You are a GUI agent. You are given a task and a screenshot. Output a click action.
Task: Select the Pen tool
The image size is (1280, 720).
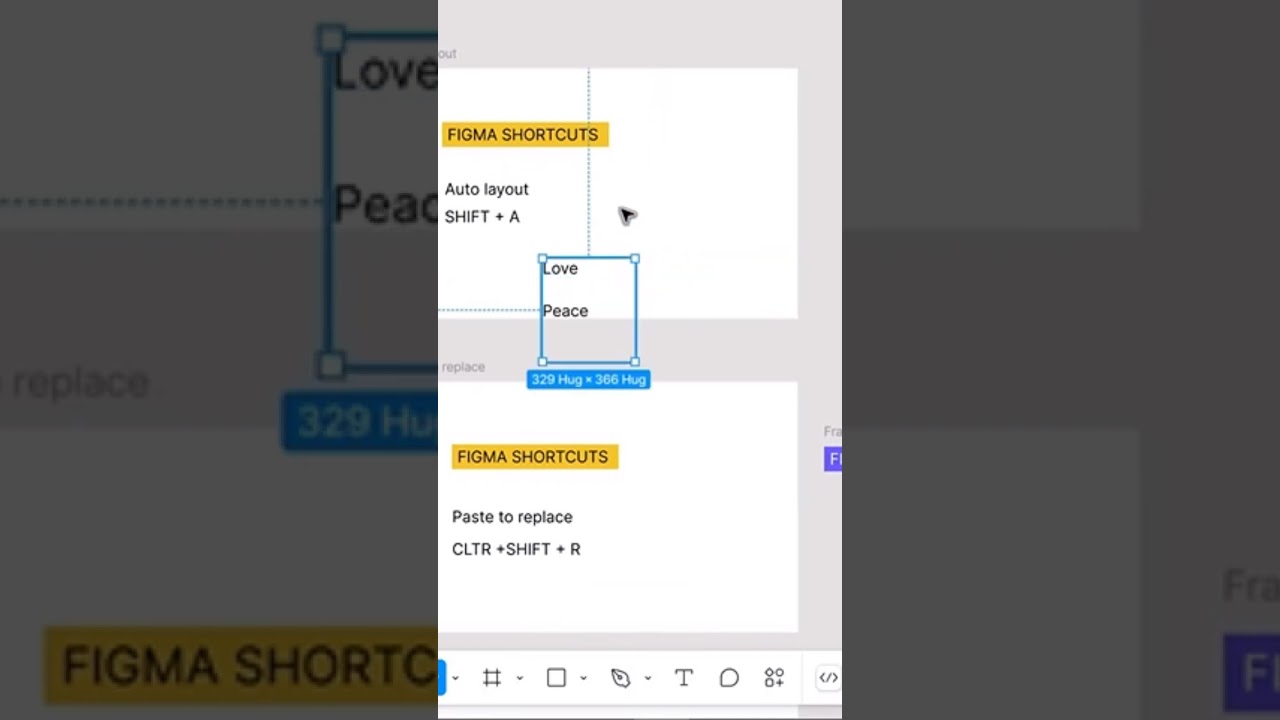click(x=620, y=678)
